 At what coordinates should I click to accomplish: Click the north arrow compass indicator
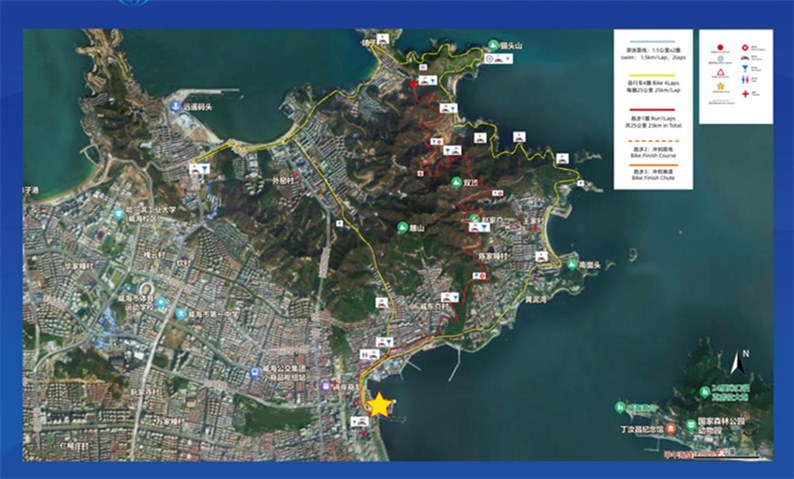click(x=740, y=362)
